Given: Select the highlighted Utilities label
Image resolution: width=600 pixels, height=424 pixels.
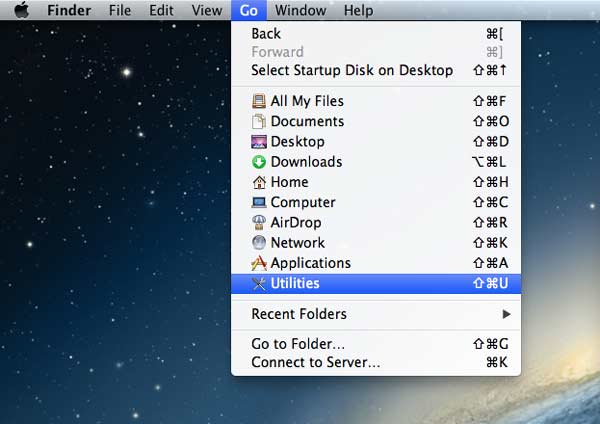Looking at the screenshot, I should tap(295, 284).
